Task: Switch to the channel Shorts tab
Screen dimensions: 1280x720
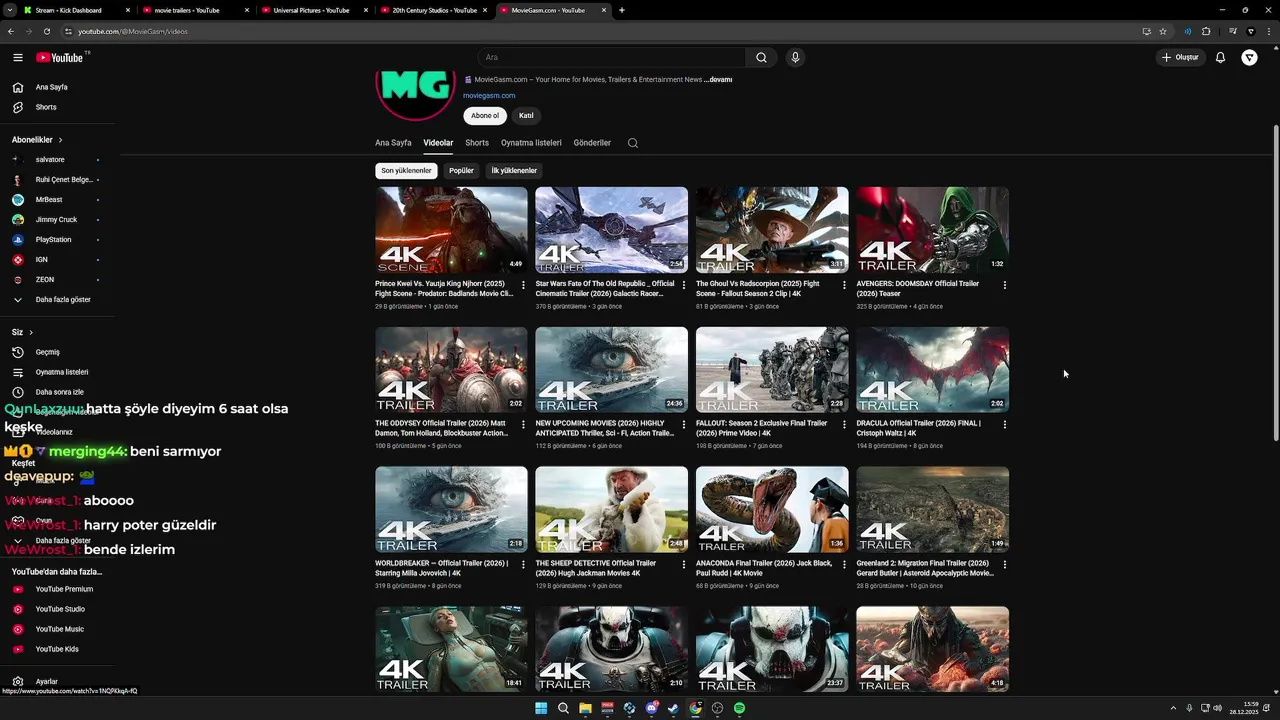Action: [477, 143]
